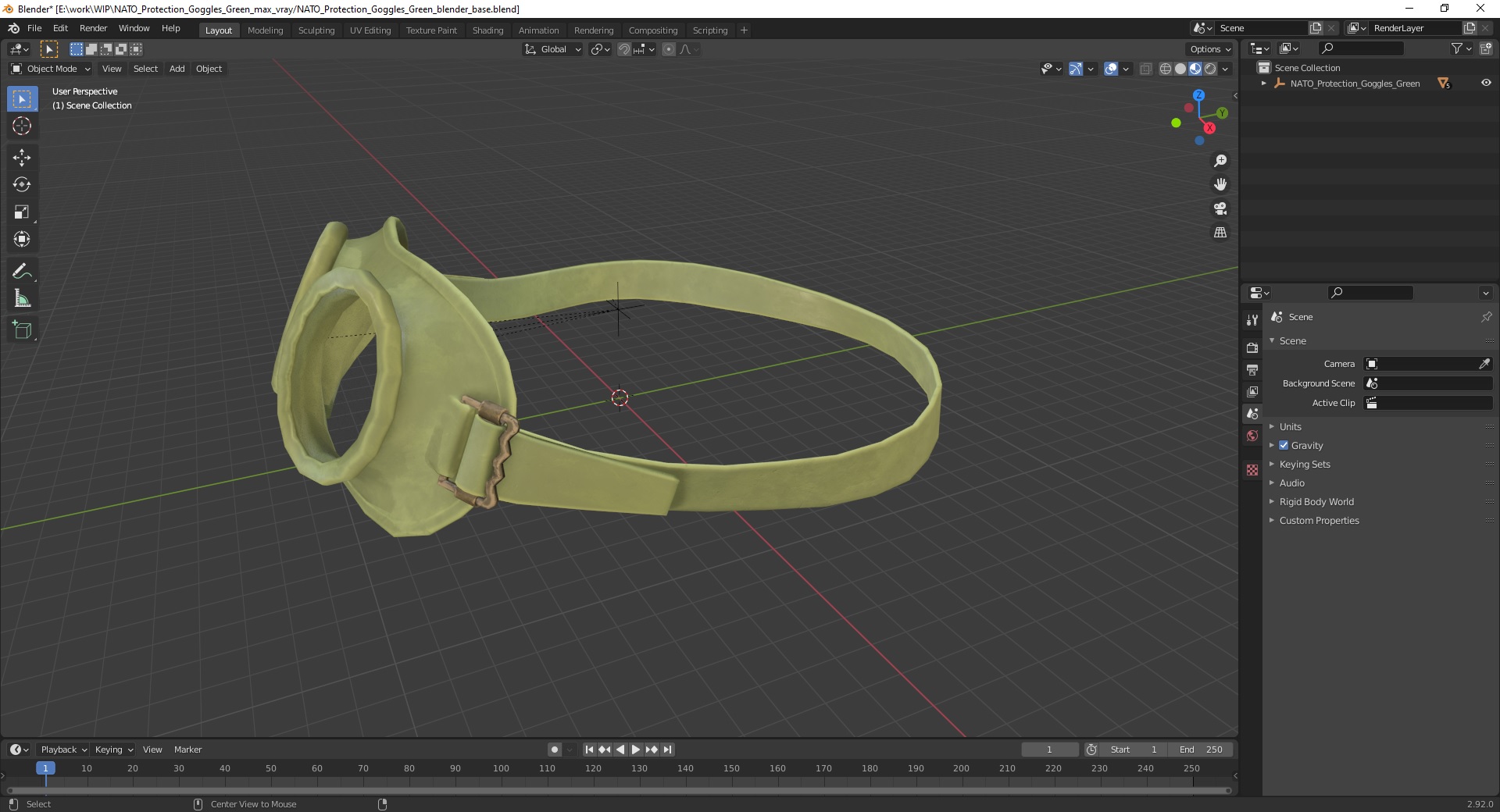This screenshot has height=812, width=1500.
Task: Open Output properties tab
Action: coord(1252,369)
